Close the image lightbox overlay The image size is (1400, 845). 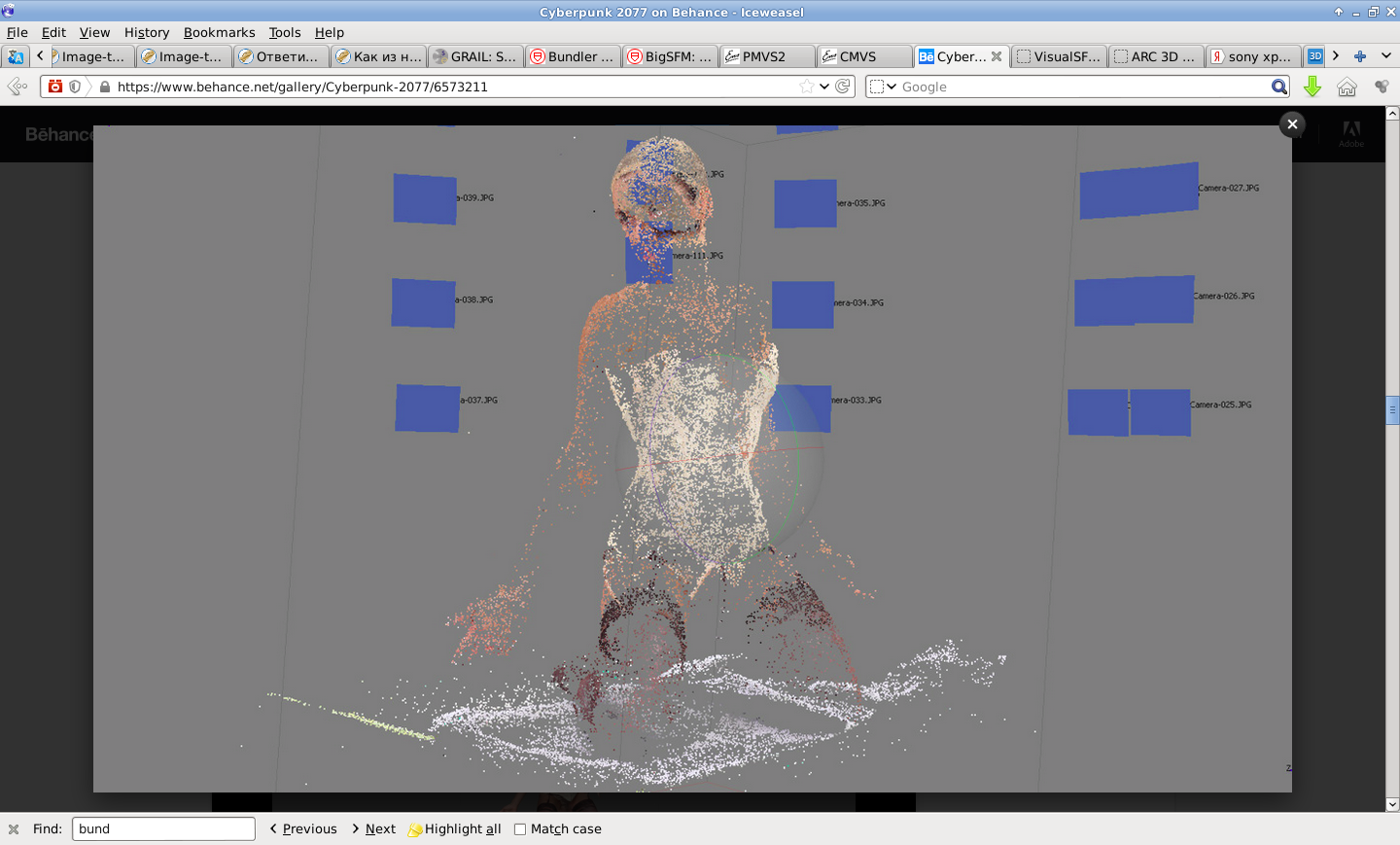click(x=1292, y=124)
